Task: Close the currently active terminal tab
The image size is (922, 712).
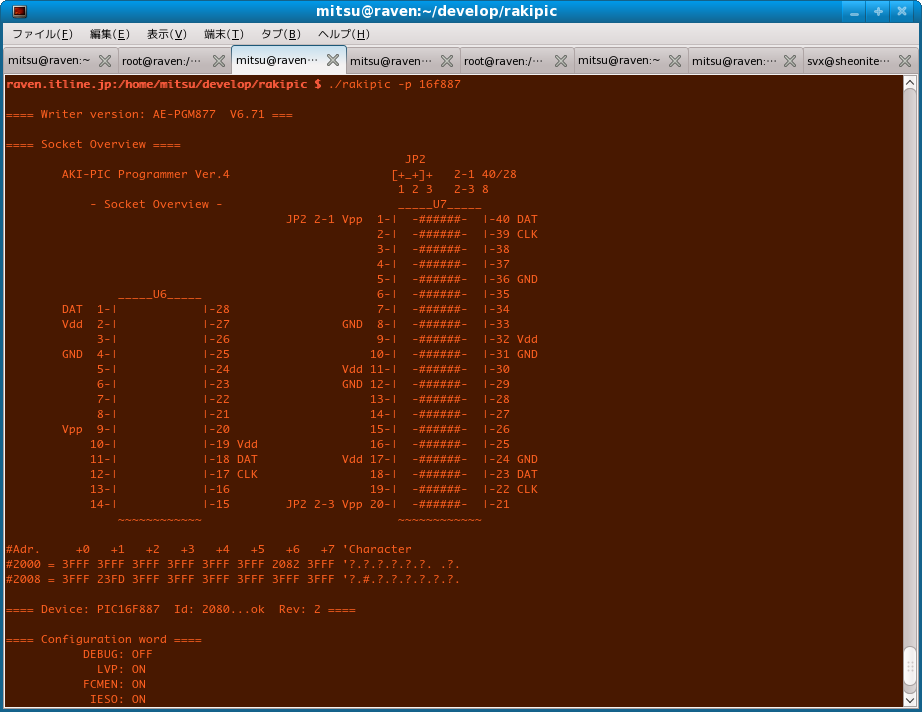Action: pos(333,61)
